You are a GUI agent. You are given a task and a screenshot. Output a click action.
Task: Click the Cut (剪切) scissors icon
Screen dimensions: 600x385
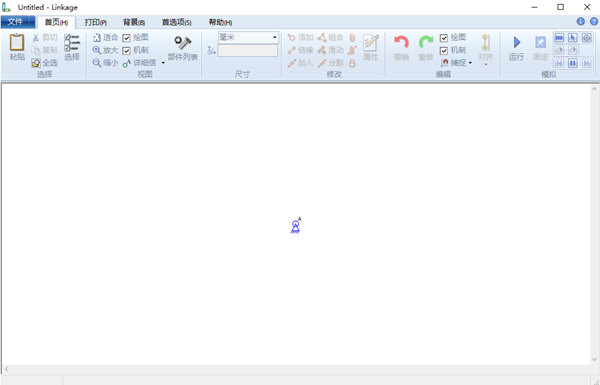point(36,38)
